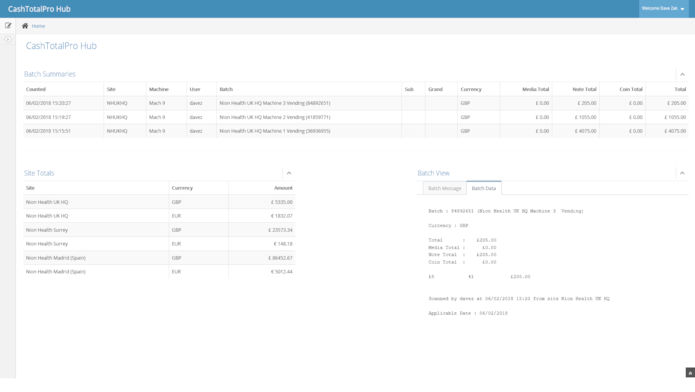Click the Site Totals heading
Viewport: 695px width, 392px height.
click(x=39, y=173)
